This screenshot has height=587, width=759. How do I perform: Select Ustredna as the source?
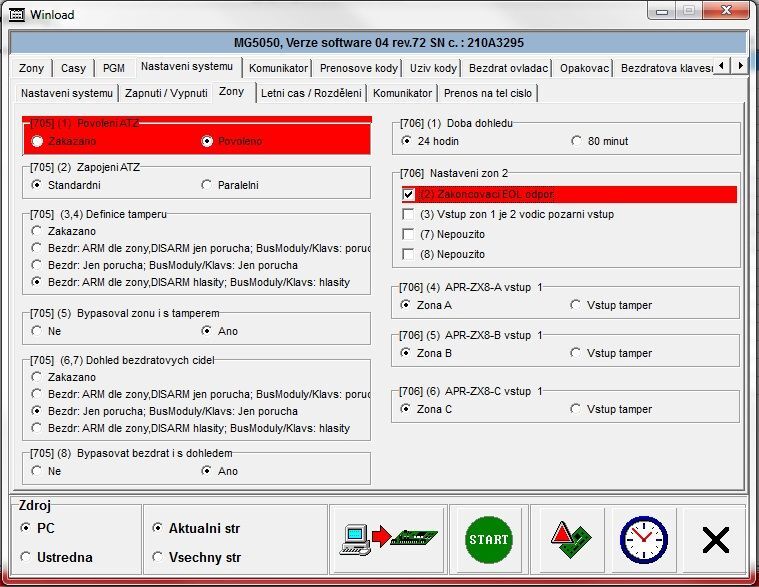point(26,557)
